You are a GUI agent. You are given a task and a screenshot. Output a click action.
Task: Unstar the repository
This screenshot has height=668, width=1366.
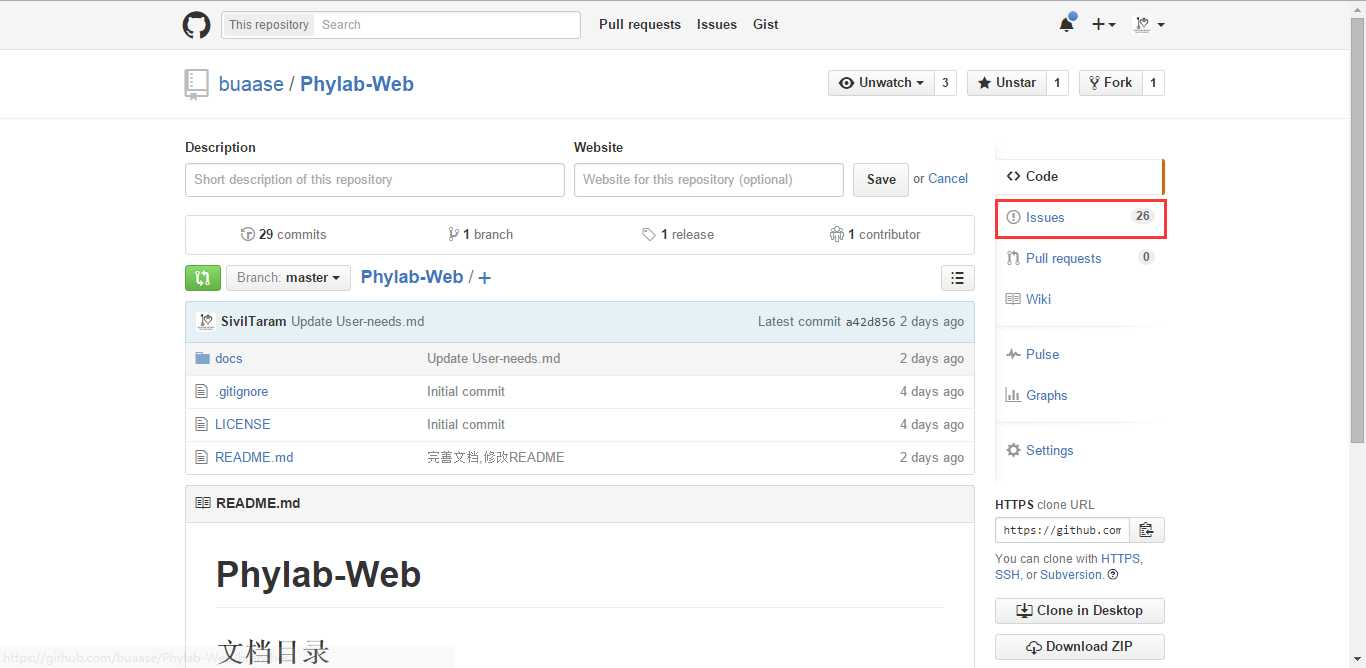coord(1006,83)
